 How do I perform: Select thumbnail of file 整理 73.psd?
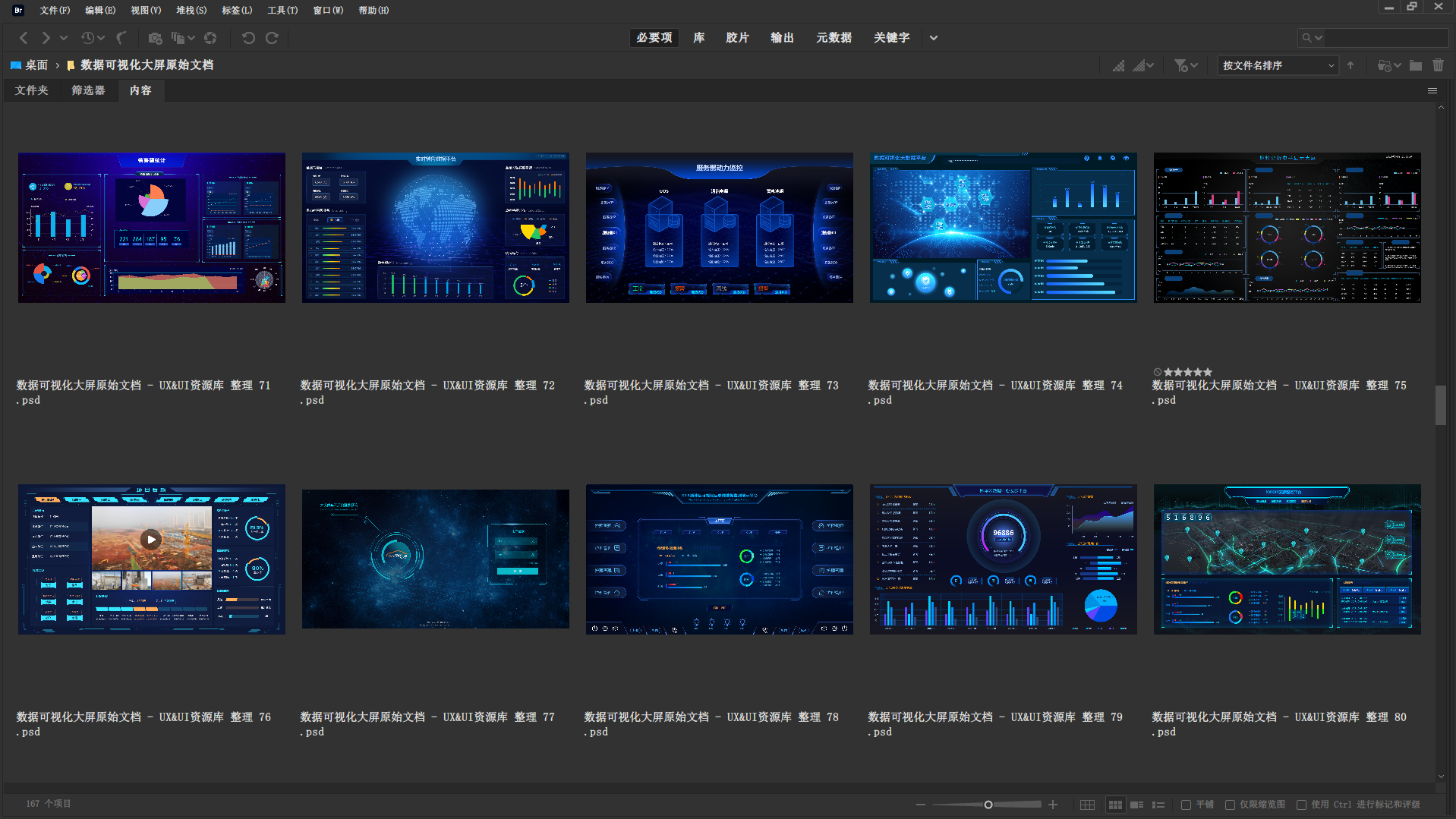(x=720, y=228)
